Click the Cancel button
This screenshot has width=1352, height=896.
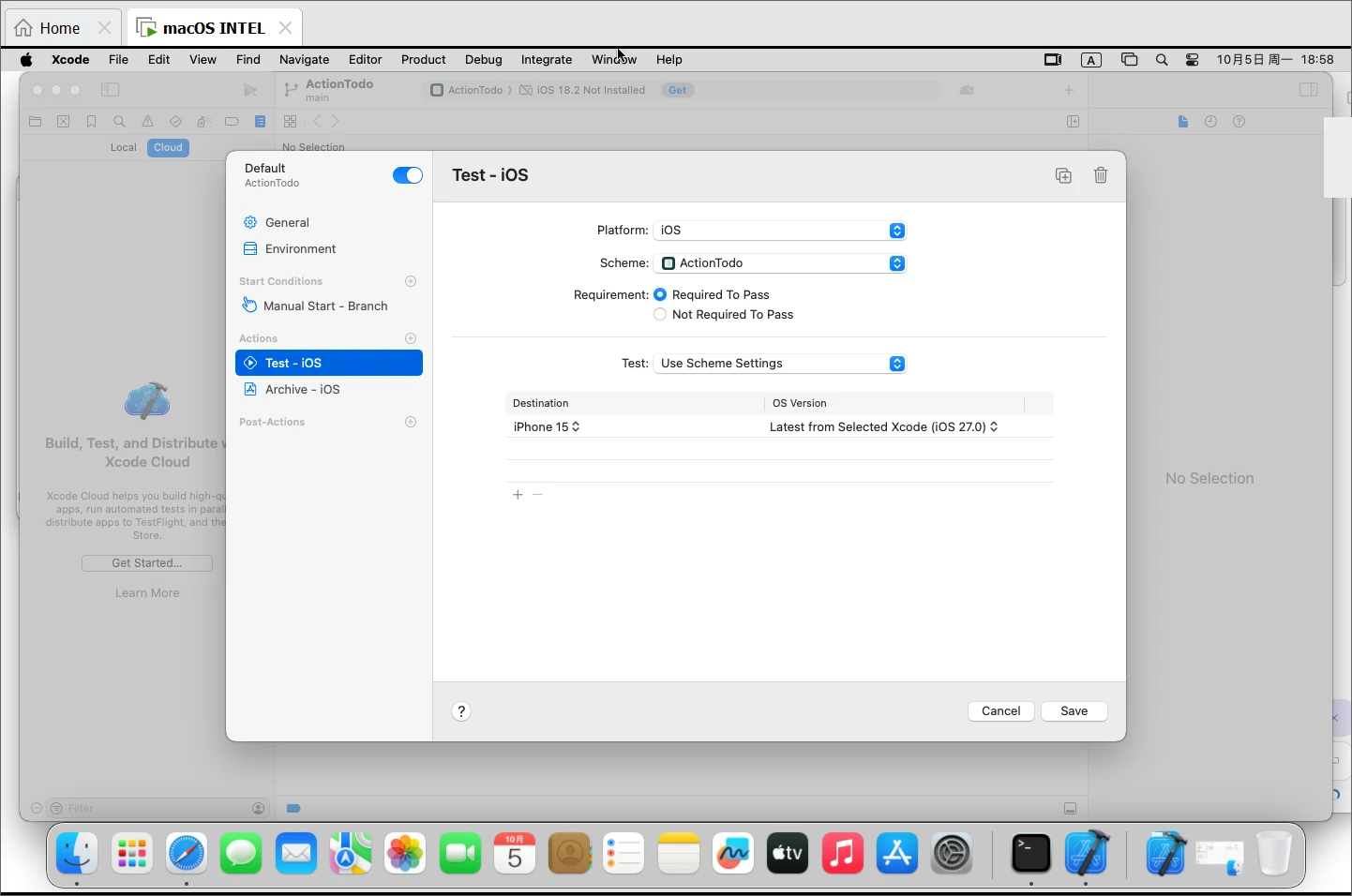pyautogui.click(x=1001, y=711)
